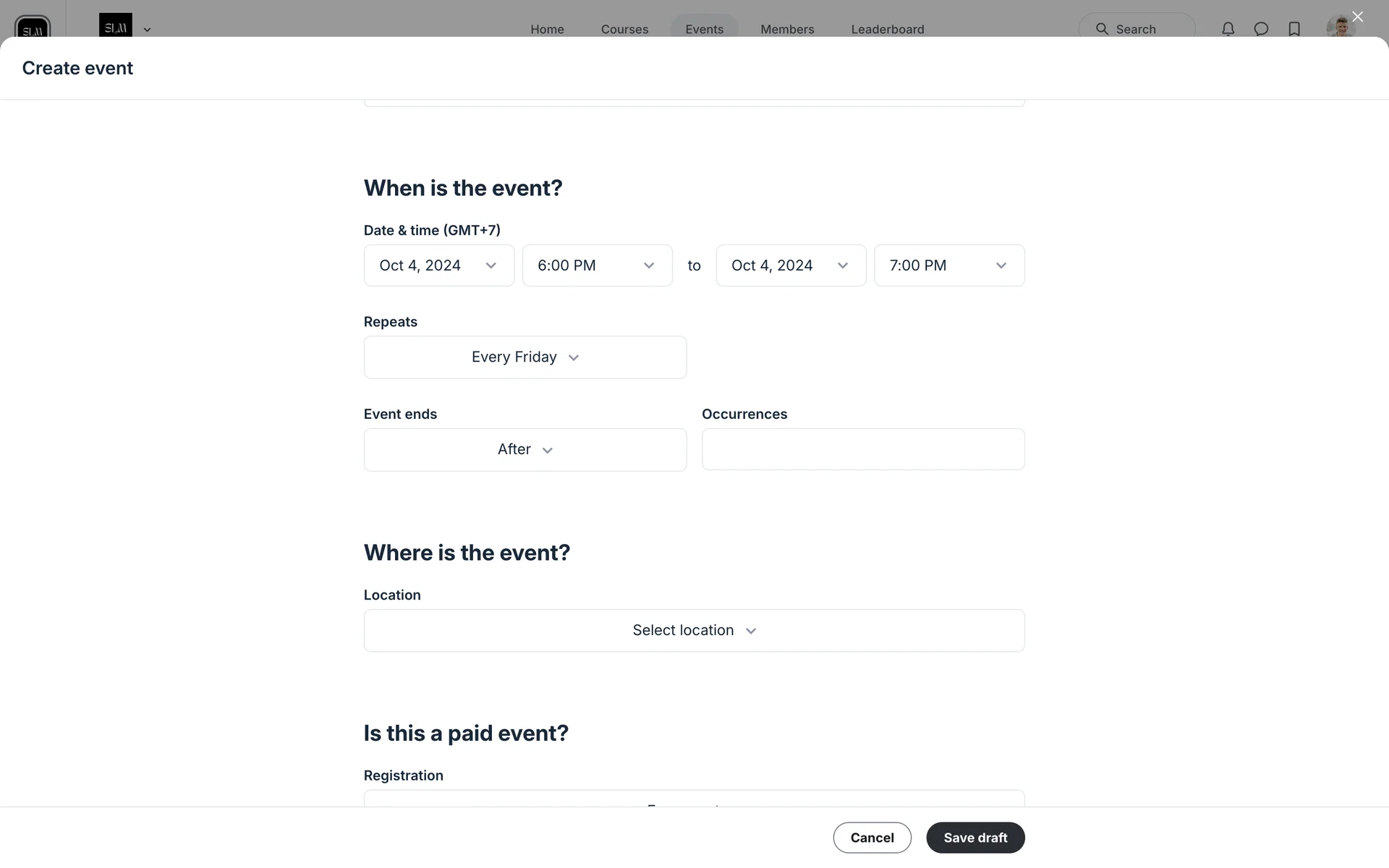Click the Occurrences input field

click(x=862, y=449)
